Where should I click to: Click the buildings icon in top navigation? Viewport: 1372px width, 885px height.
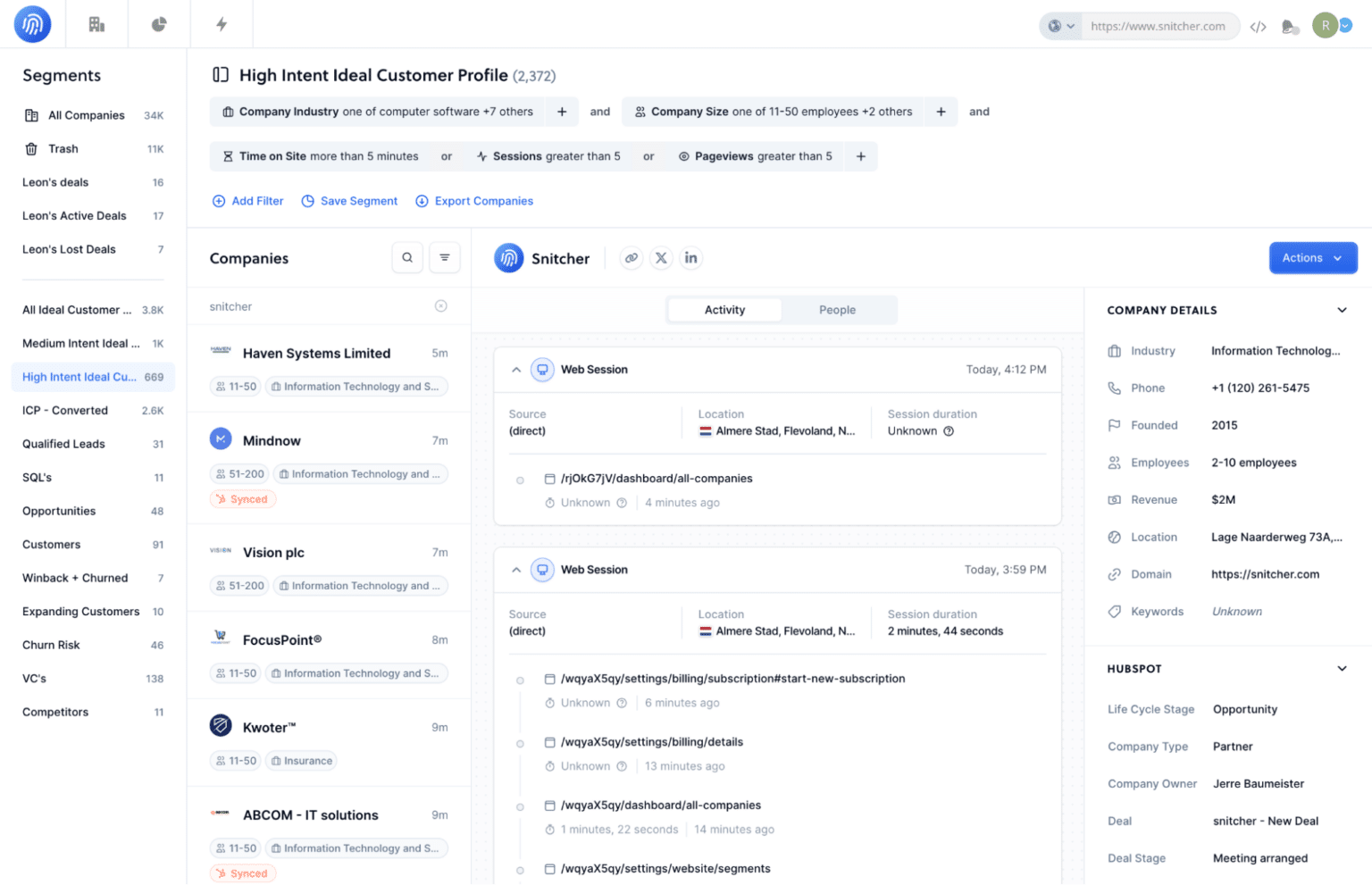[x=96, y=24]
